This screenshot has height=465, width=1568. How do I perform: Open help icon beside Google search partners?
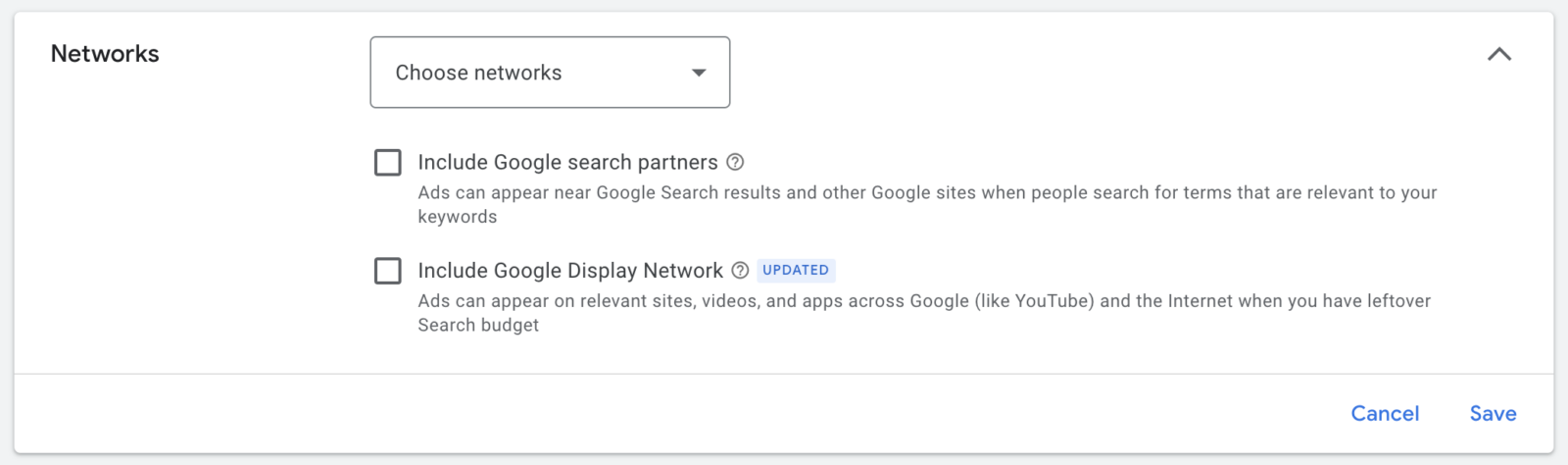pos(735,163)
